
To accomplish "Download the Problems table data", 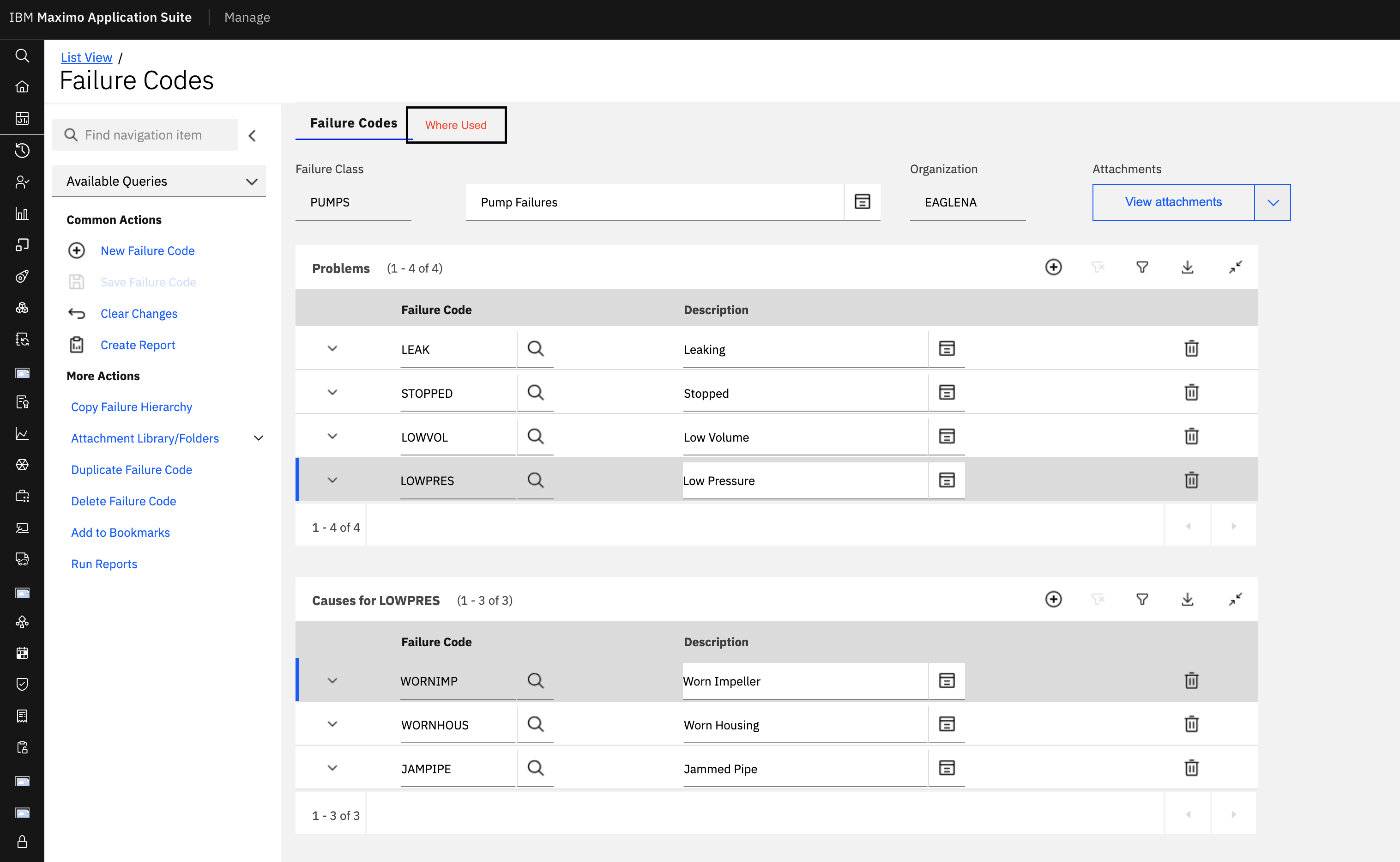I will (x=1187, y=267).
